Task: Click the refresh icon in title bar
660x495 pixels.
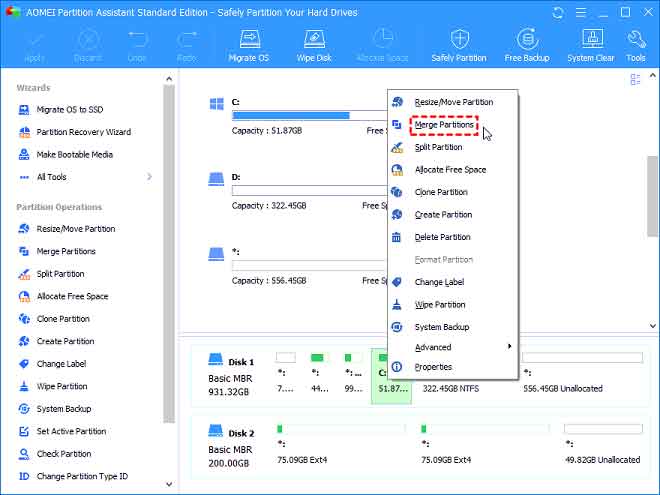Action: pyautogui.click(x=558, y=13)
